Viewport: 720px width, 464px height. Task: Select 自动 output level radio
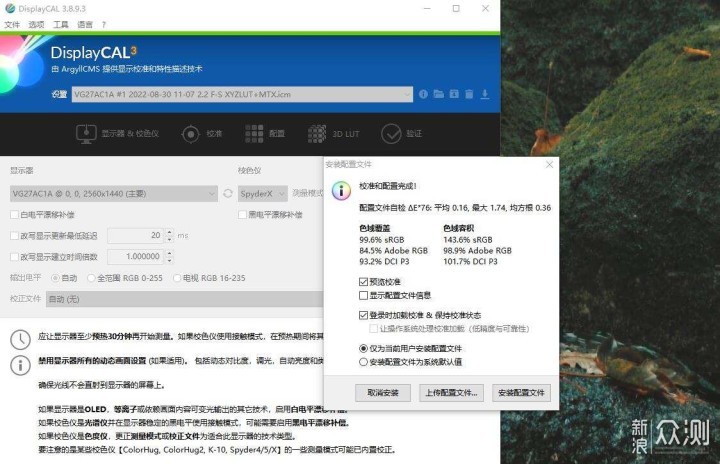pos(55,278)
